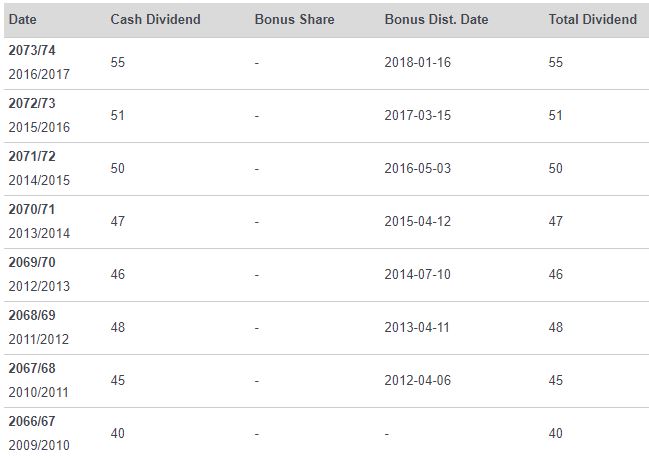Click the date 2014-07-10
The width and height of the screenshot is (649, 456).
click(x=417, y=274)
